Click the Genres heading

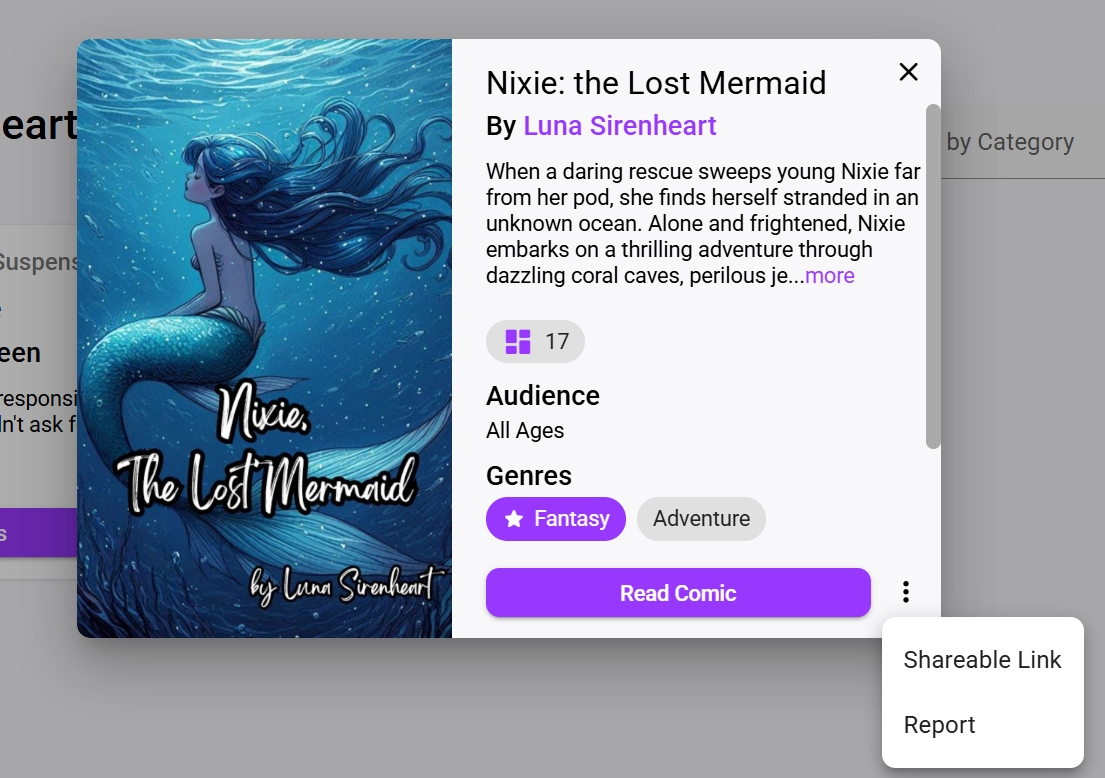529,476
